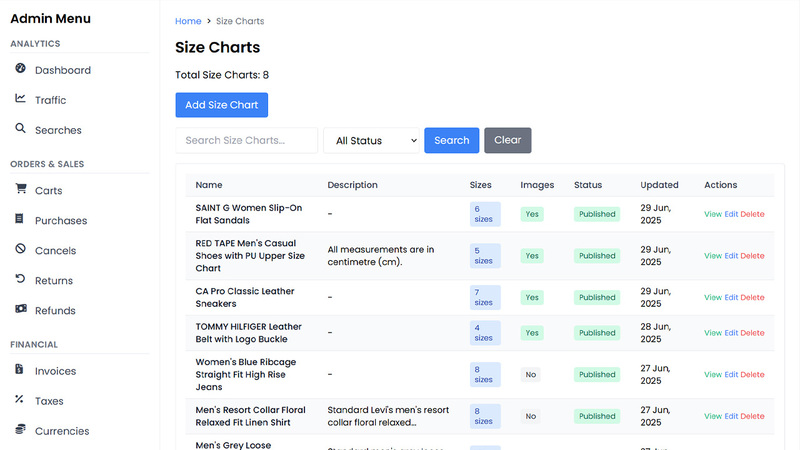Click 'Standard Levi's men's resort' description
The image size is (800, 450).
tap(388, 416)
